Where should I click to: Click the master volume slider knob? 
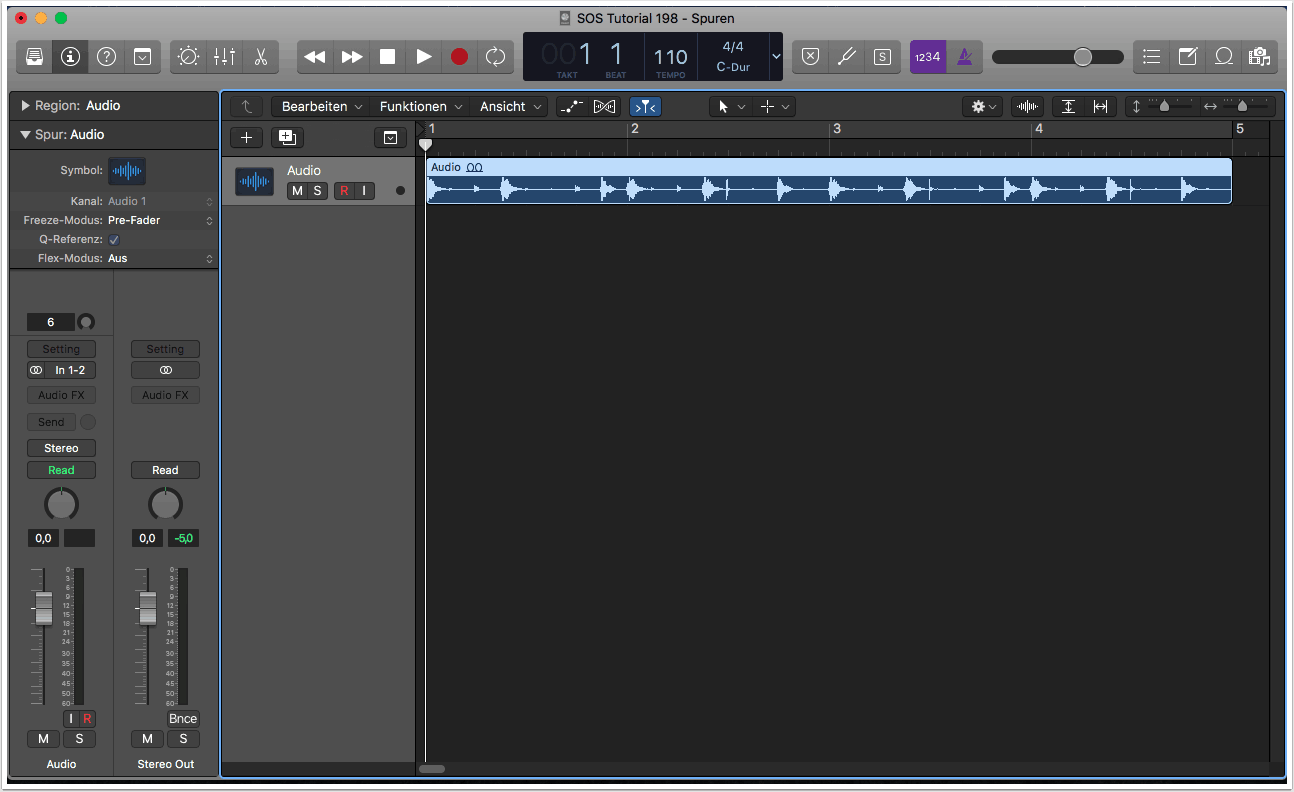(1083, 57)
